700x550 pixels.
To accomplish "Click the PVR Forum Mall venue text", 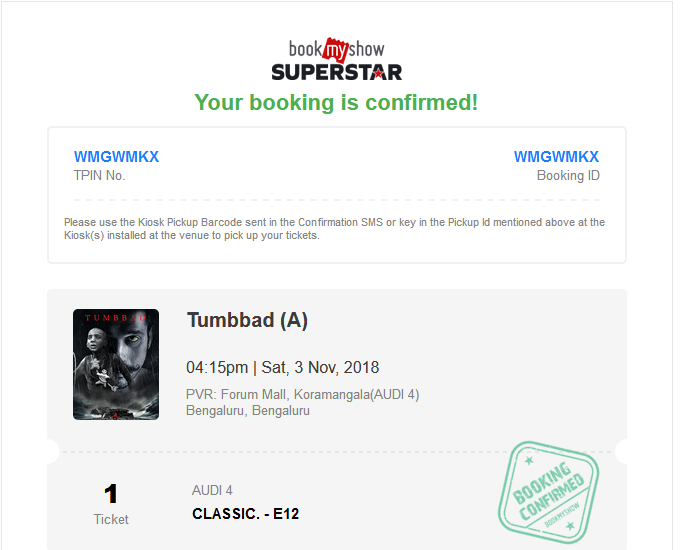I will 302,395.
